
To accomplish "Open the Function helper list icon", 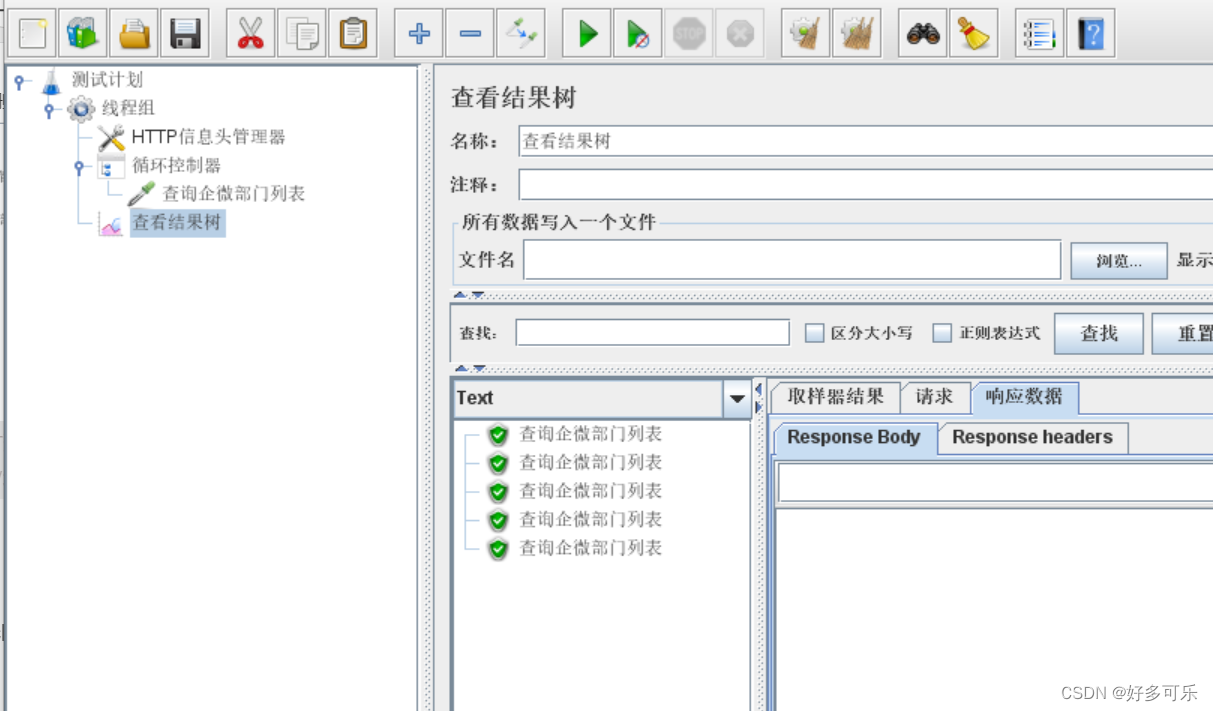I will pyautogui.click(x=1039, y=34).
